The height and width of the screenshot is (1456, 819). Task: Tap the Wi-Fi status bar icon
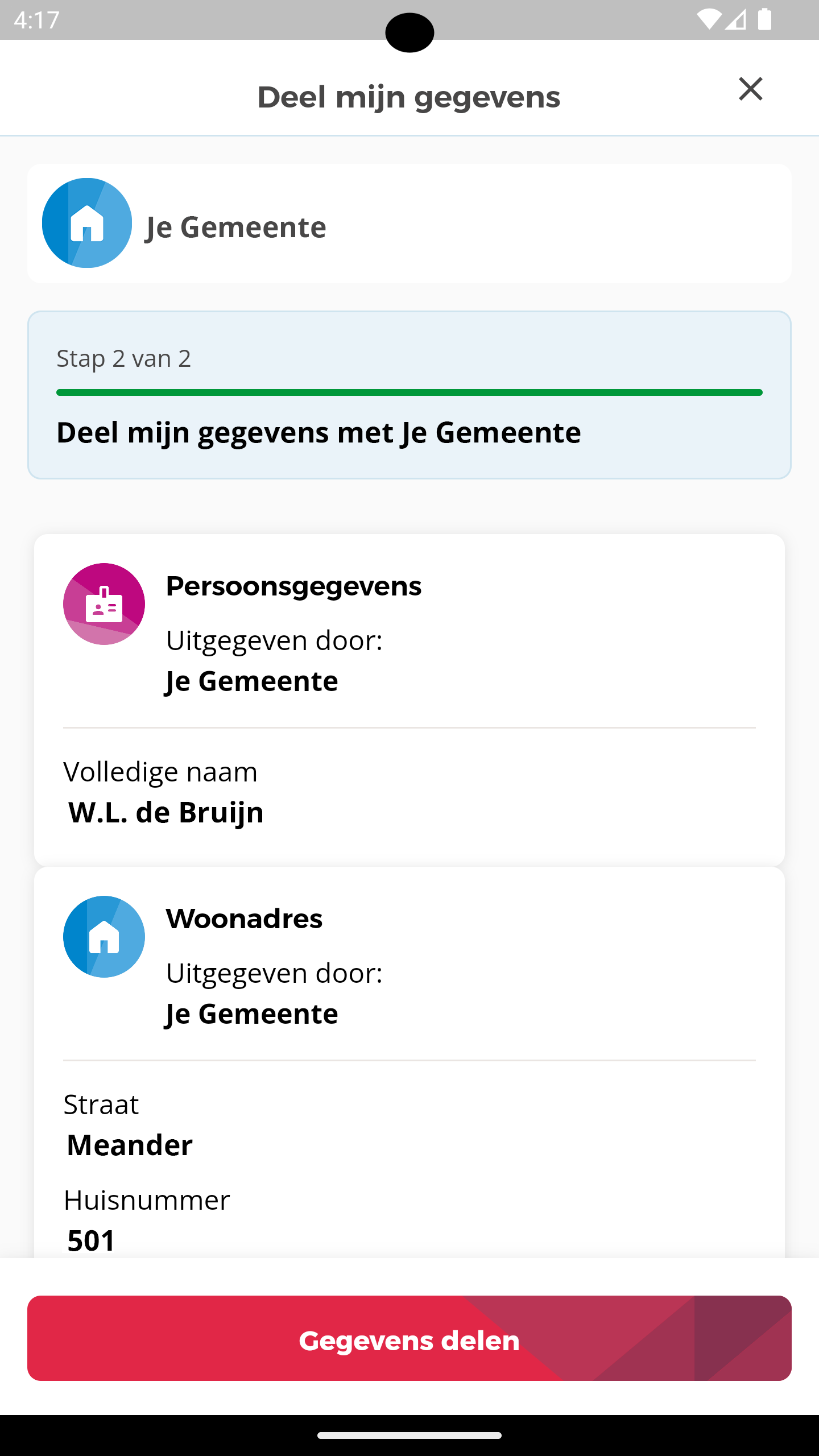pyautogui.click(x=708, y=20)
